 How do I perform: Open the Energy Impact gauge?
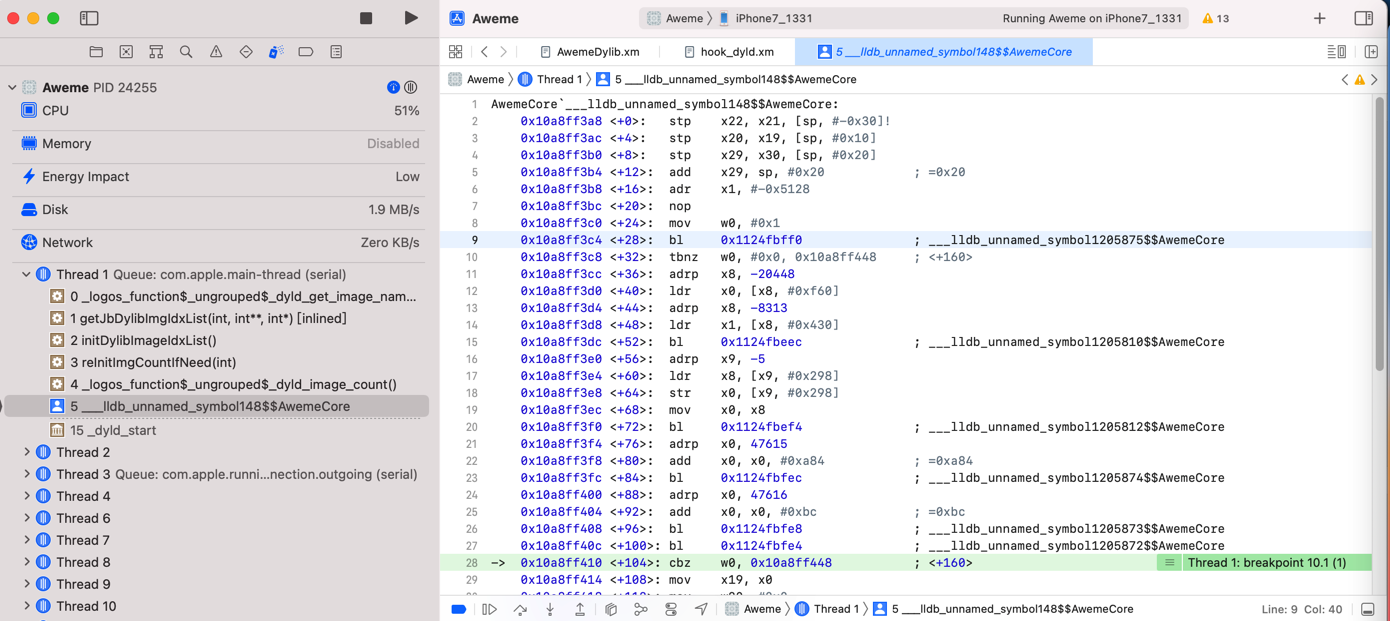point(219,177)
